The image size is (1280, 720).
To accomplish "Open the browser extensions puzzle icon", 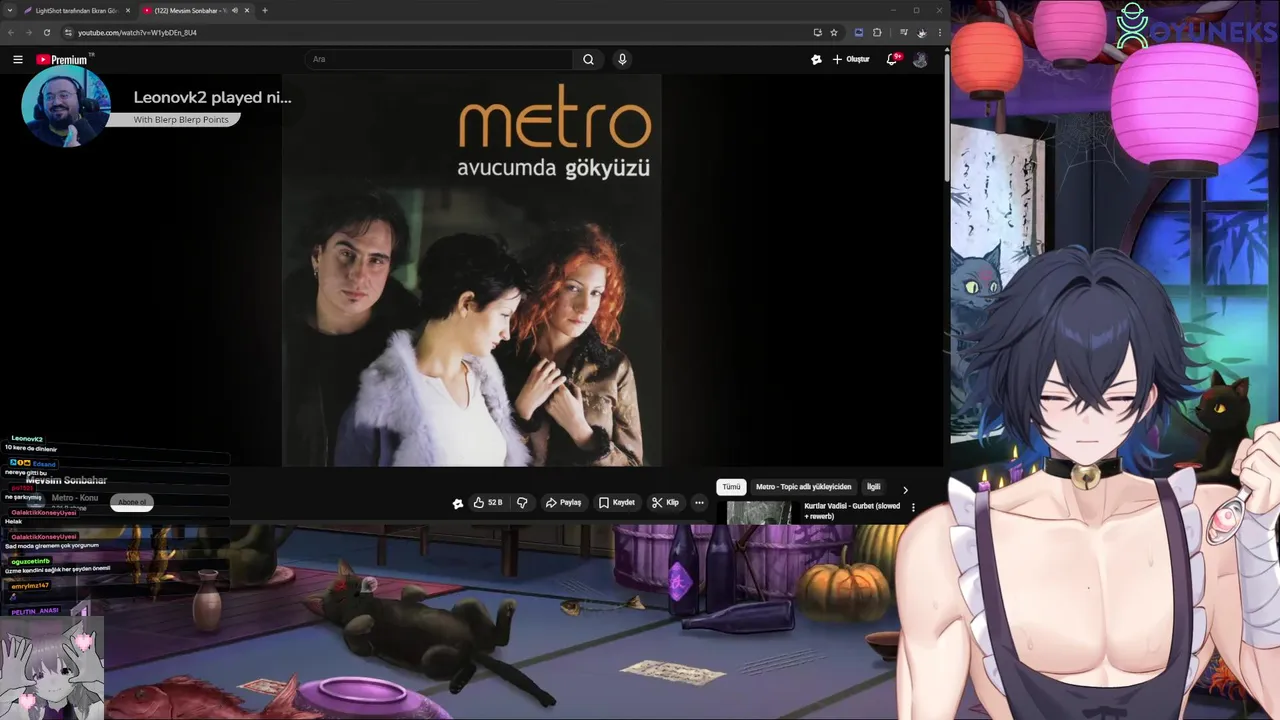I will click(x=877, y=32).
